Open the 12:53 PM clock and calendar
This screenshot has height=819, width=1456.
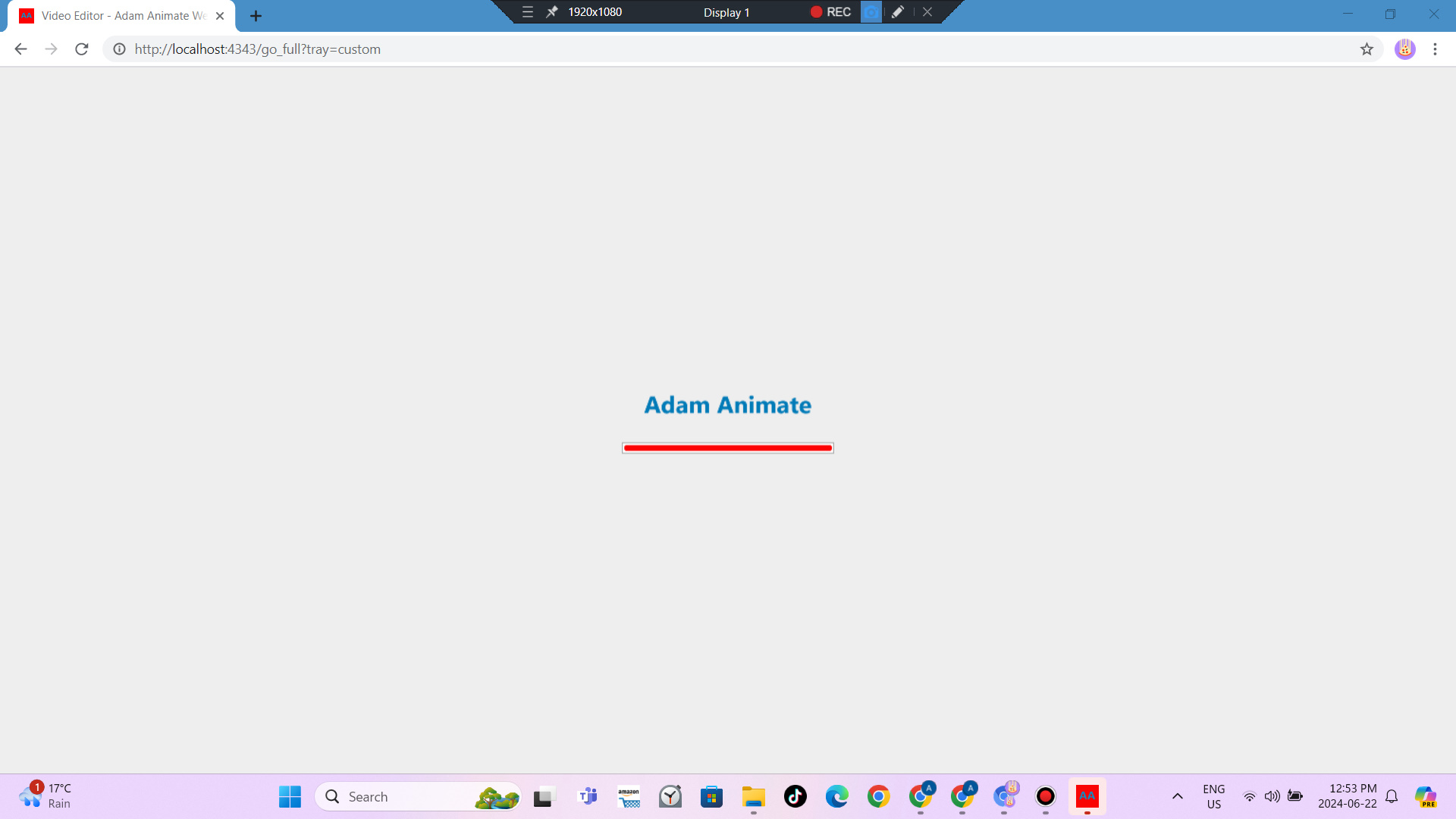coord(1348,796)
